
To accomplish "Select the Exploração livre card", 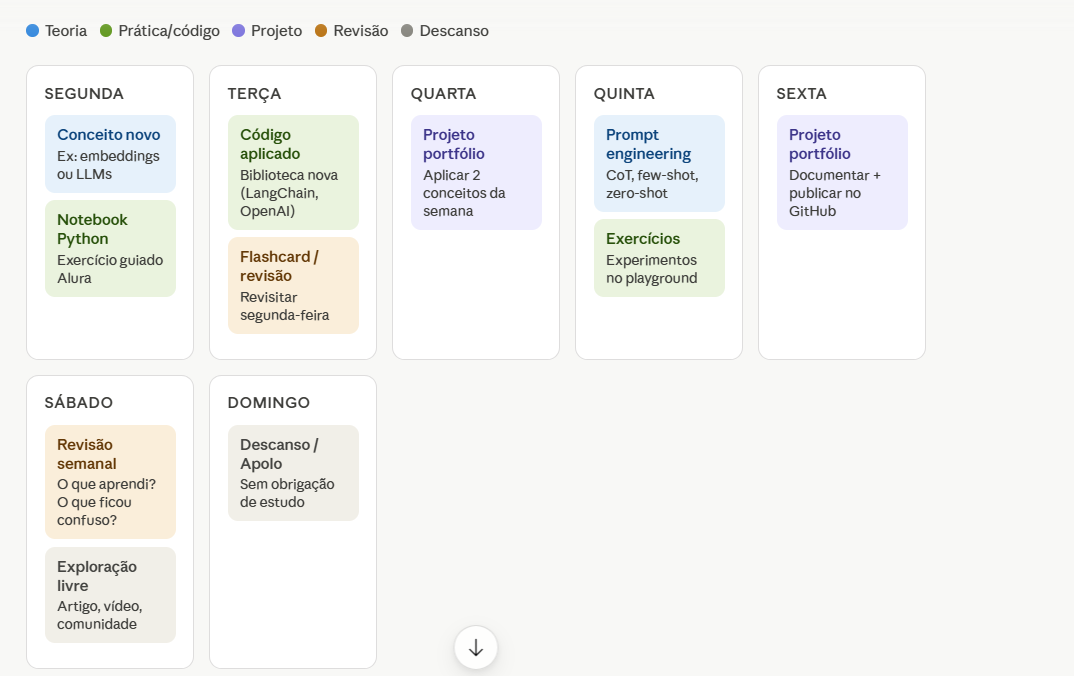I will (110, 595).
